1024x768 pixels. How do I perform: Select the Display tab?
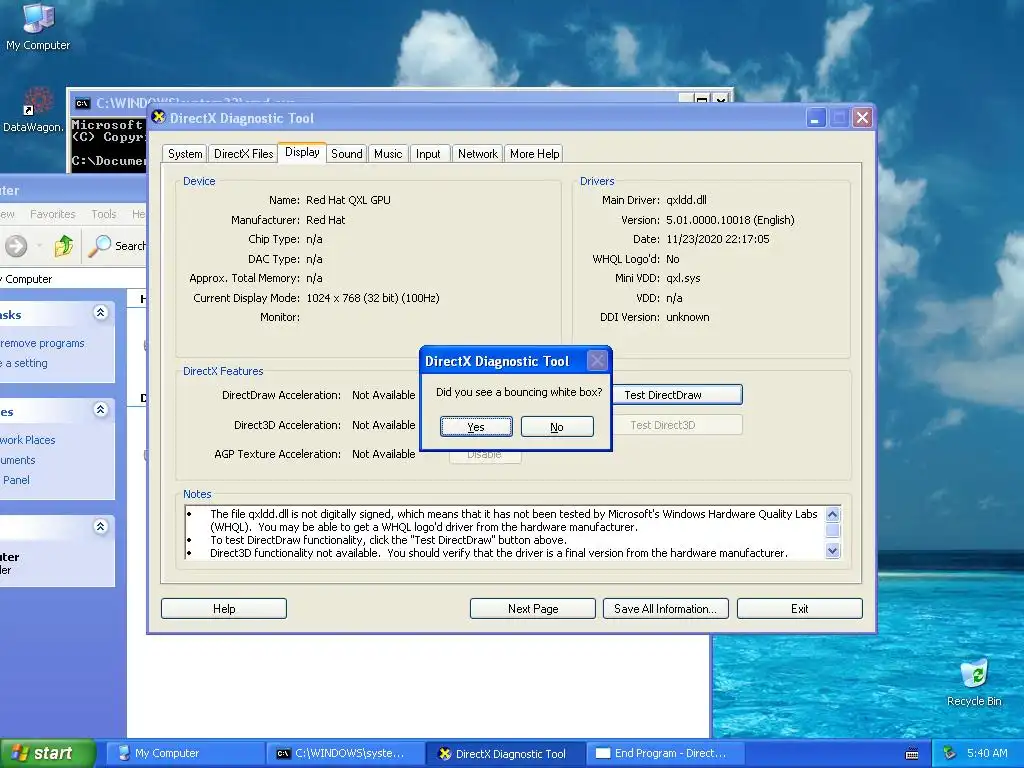click(x=302, y=152)
